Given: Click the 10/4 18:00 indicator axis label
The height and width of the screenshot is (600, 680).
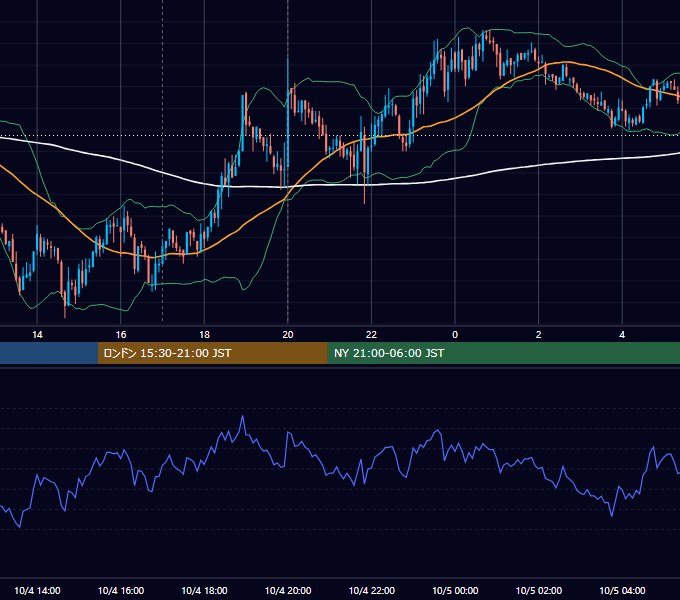Looking at the screenshot, I should (204, 590).
